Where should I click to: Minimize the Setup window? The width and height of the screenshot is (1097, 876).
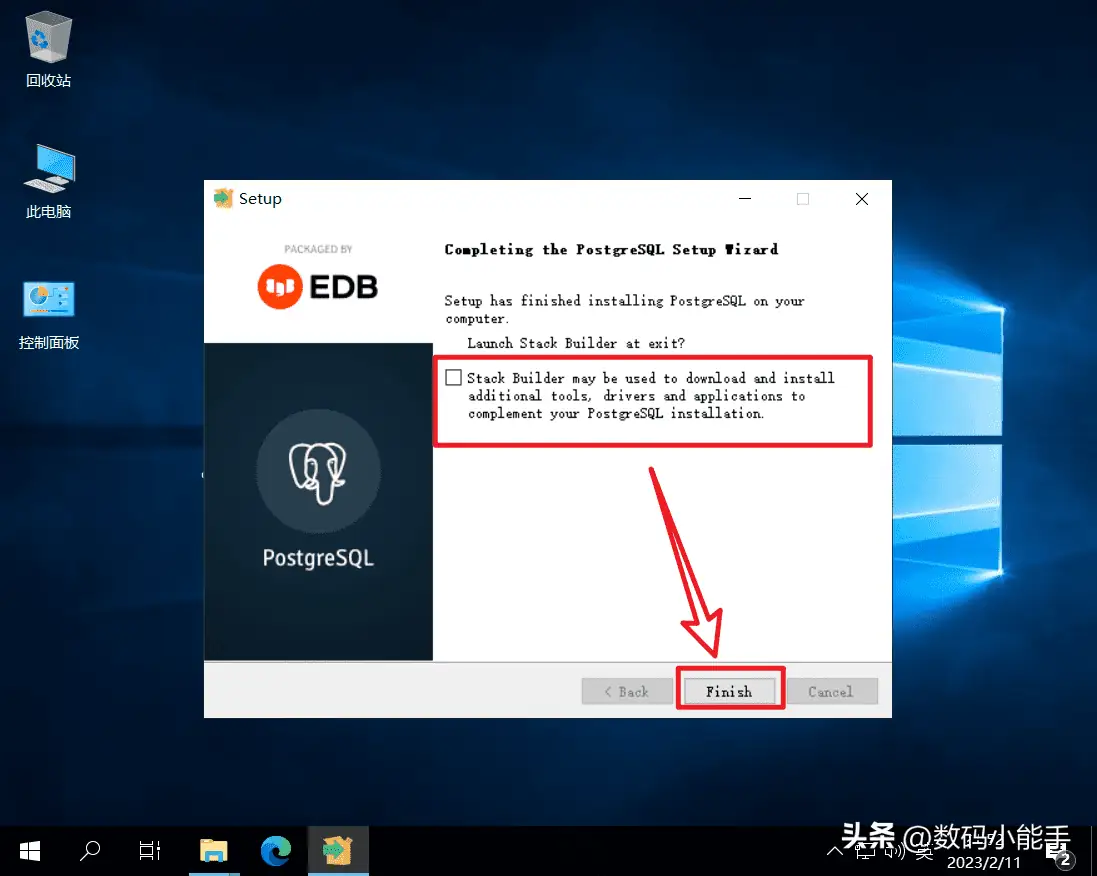(745, 199)
